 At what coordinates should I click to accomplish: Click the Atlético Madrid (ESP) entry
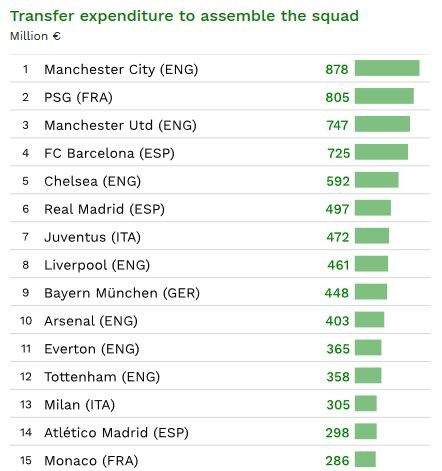pyautogui.click(x=116, y=433)
